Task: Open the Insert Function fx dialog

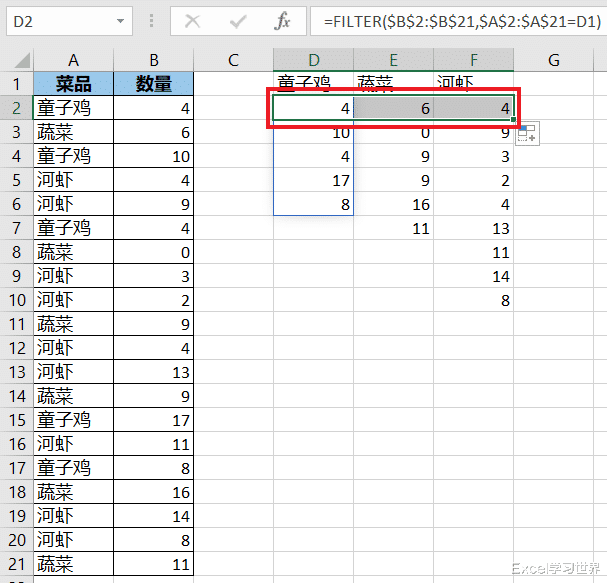Action: coord(282,21)
